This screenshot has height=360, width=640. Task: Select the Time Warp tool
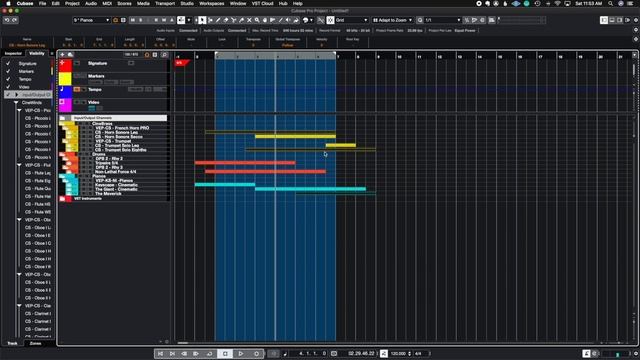pyautogui.click(x=272, y=20)
